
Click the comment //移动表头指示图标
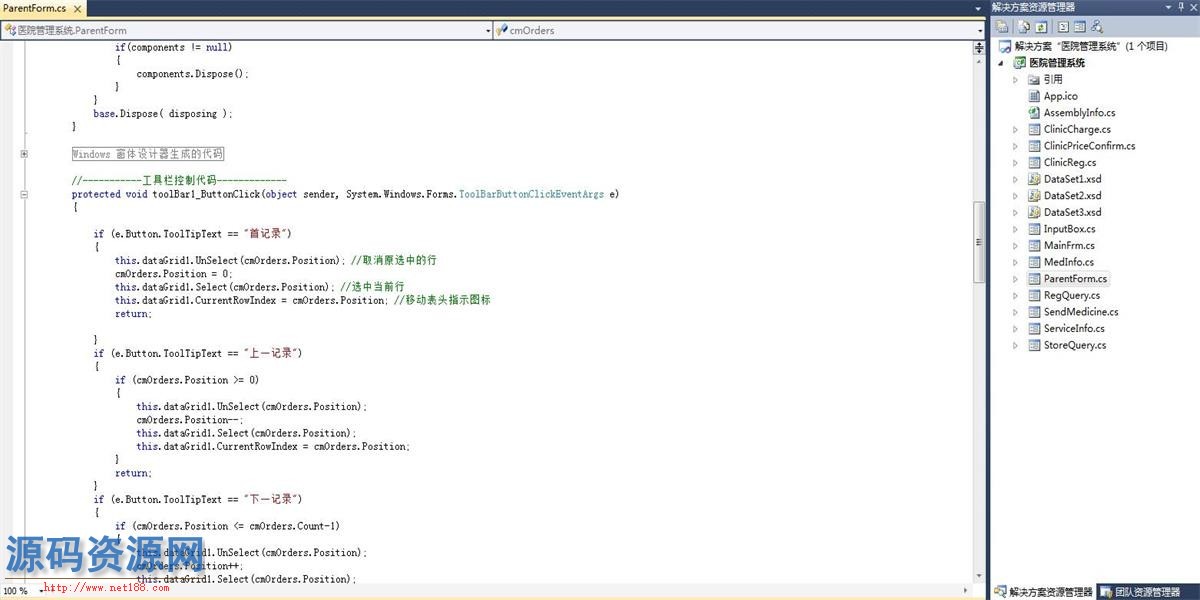442,300
